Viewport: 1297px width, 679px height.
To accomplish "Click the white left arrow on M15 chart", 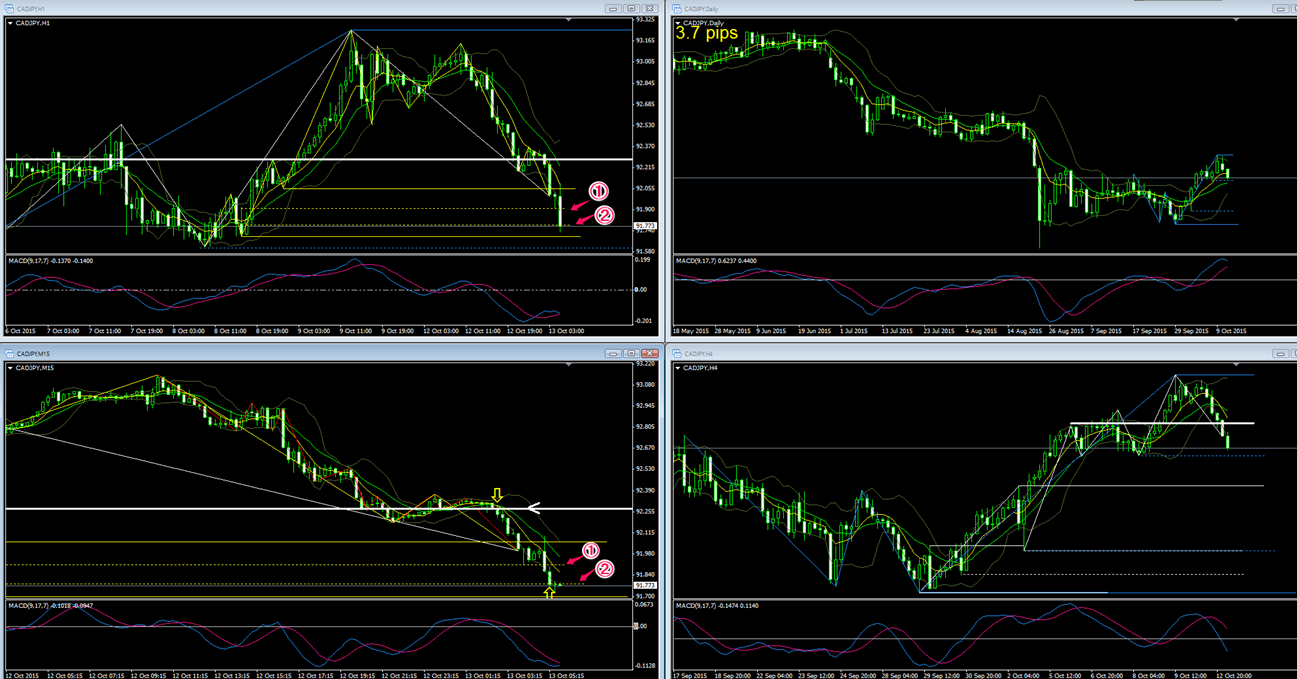I will [535, 508].
